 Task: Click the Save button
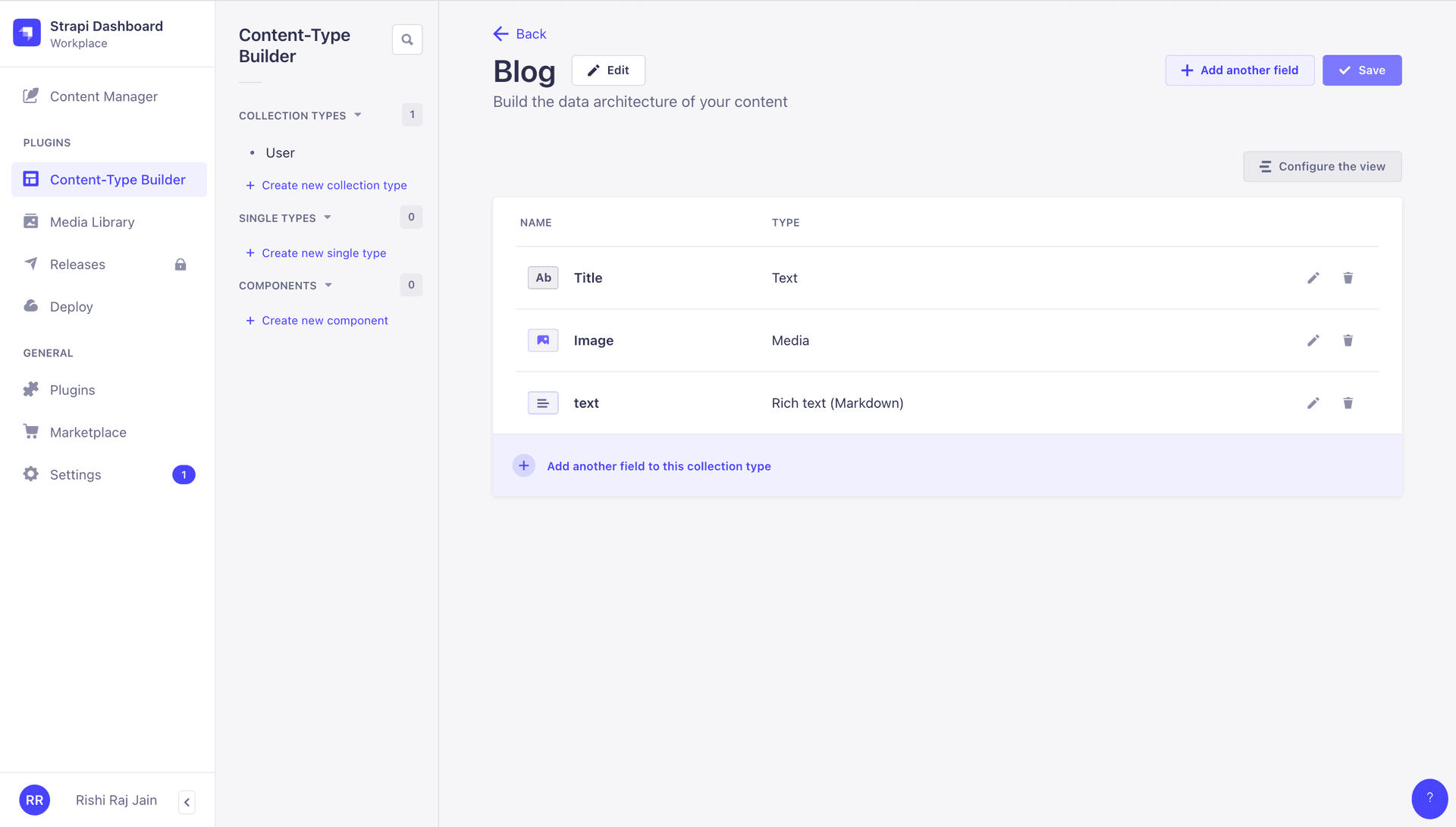pos(1361,70)
